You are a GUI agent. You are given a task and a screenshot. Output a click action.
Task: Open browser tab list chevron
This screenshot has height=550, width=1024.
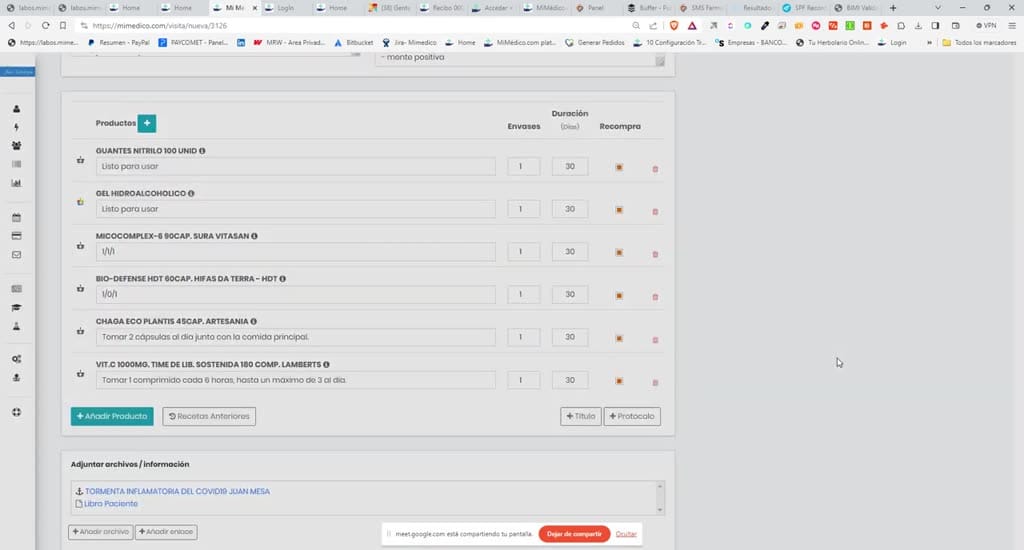938,8
